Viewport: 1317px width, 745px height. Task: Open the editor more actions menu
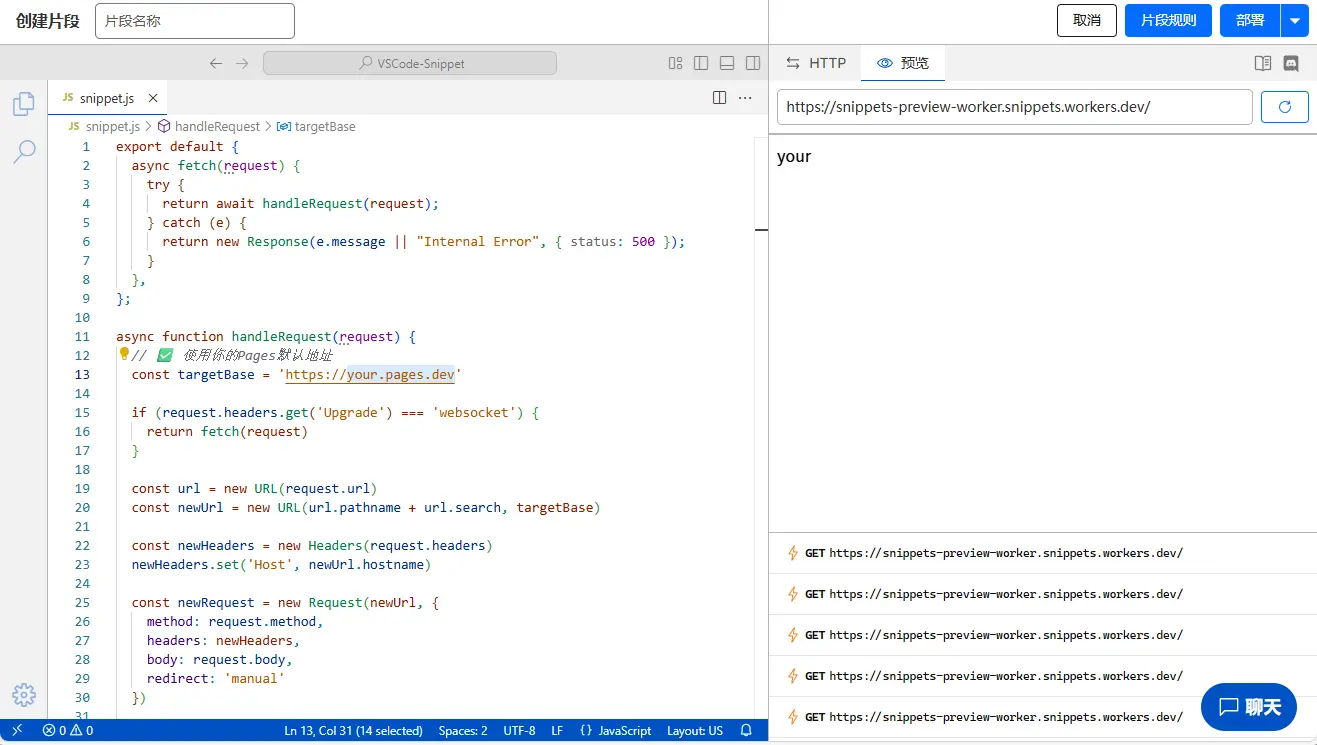tap(745, 98)
